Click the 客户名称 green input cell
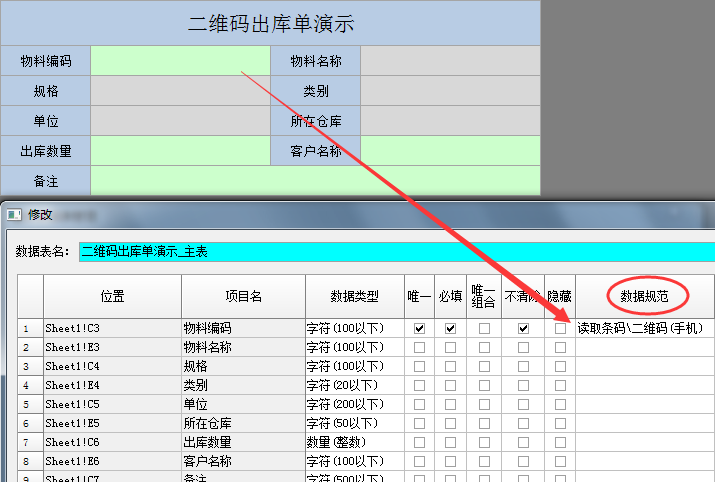Screen dimensions: 715x482 pos(450,151)
